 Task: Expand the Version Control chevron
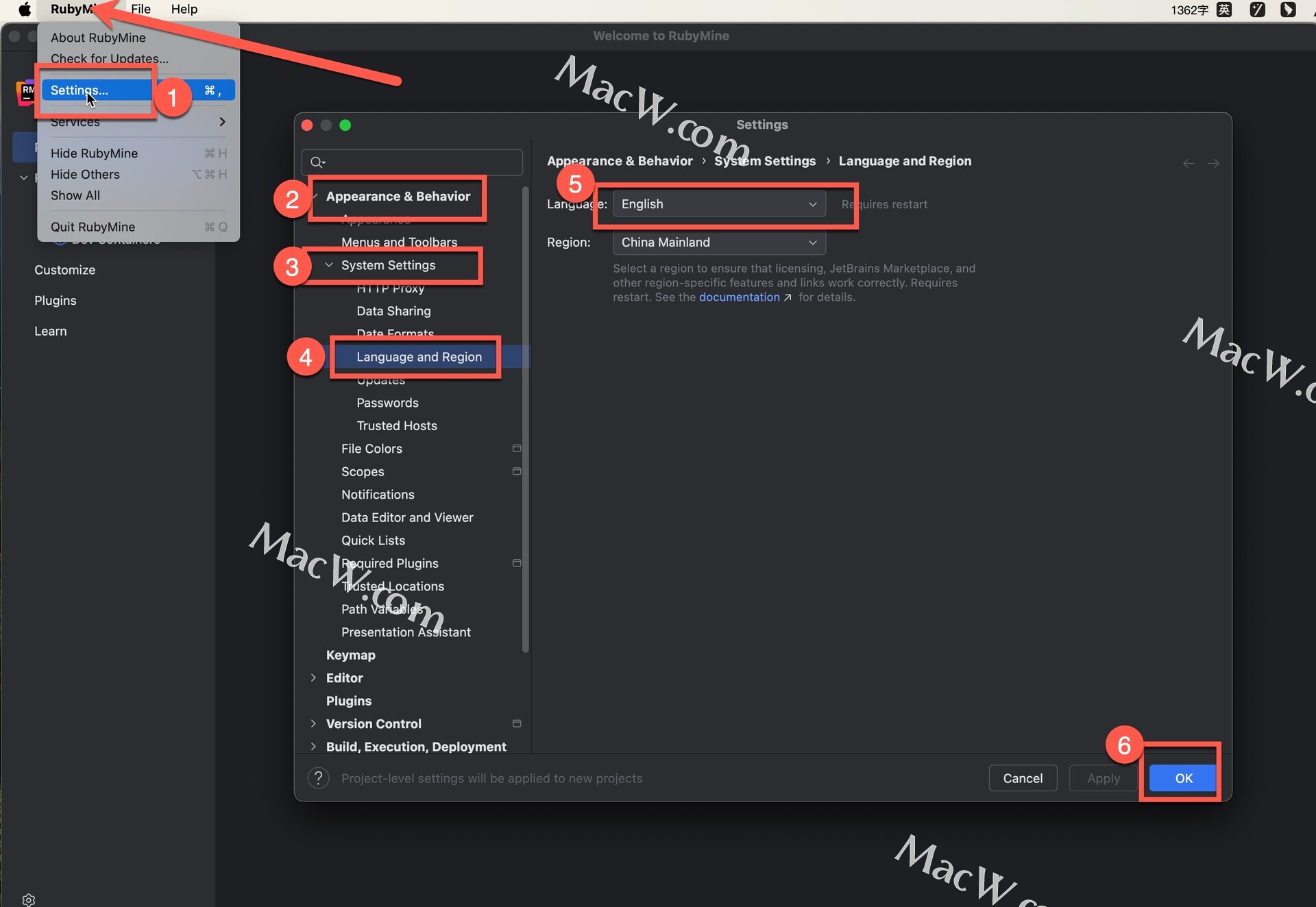[x=313, y=723]
